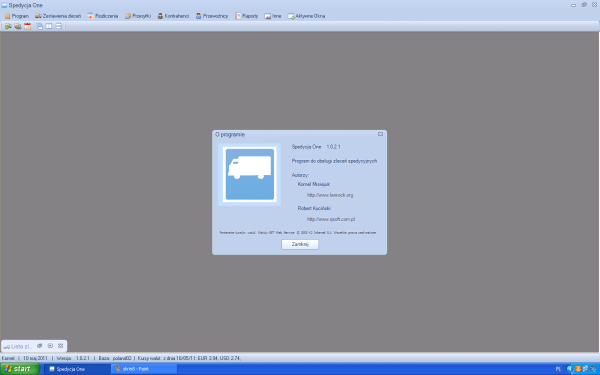The image size is (600, 375).
Task: Switch to the Paint window on the taskbar
Action: click(x=144, y=369)
